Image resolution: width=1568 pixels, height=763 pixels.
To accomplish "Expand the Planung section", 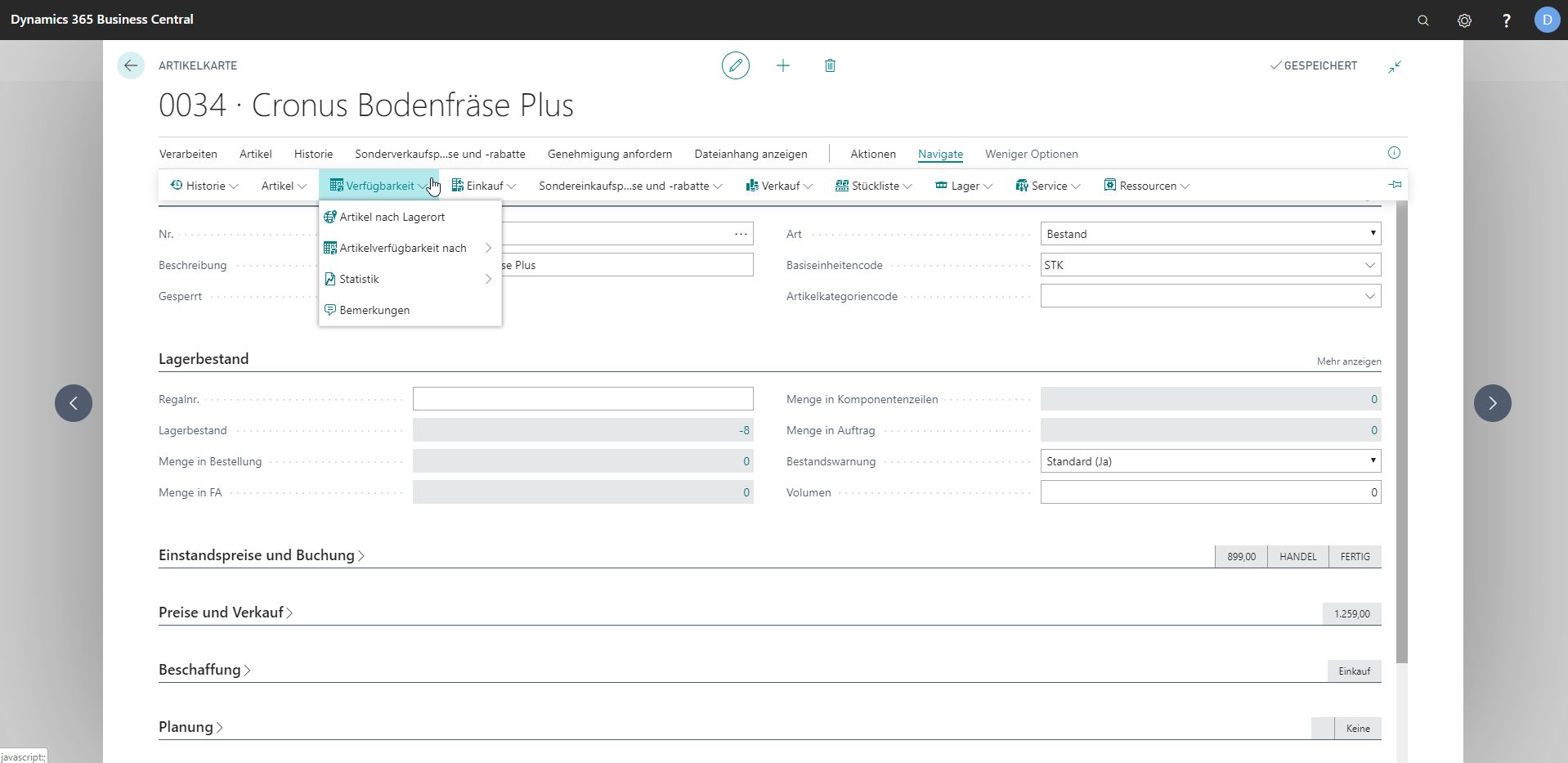I will pos(190,727).
